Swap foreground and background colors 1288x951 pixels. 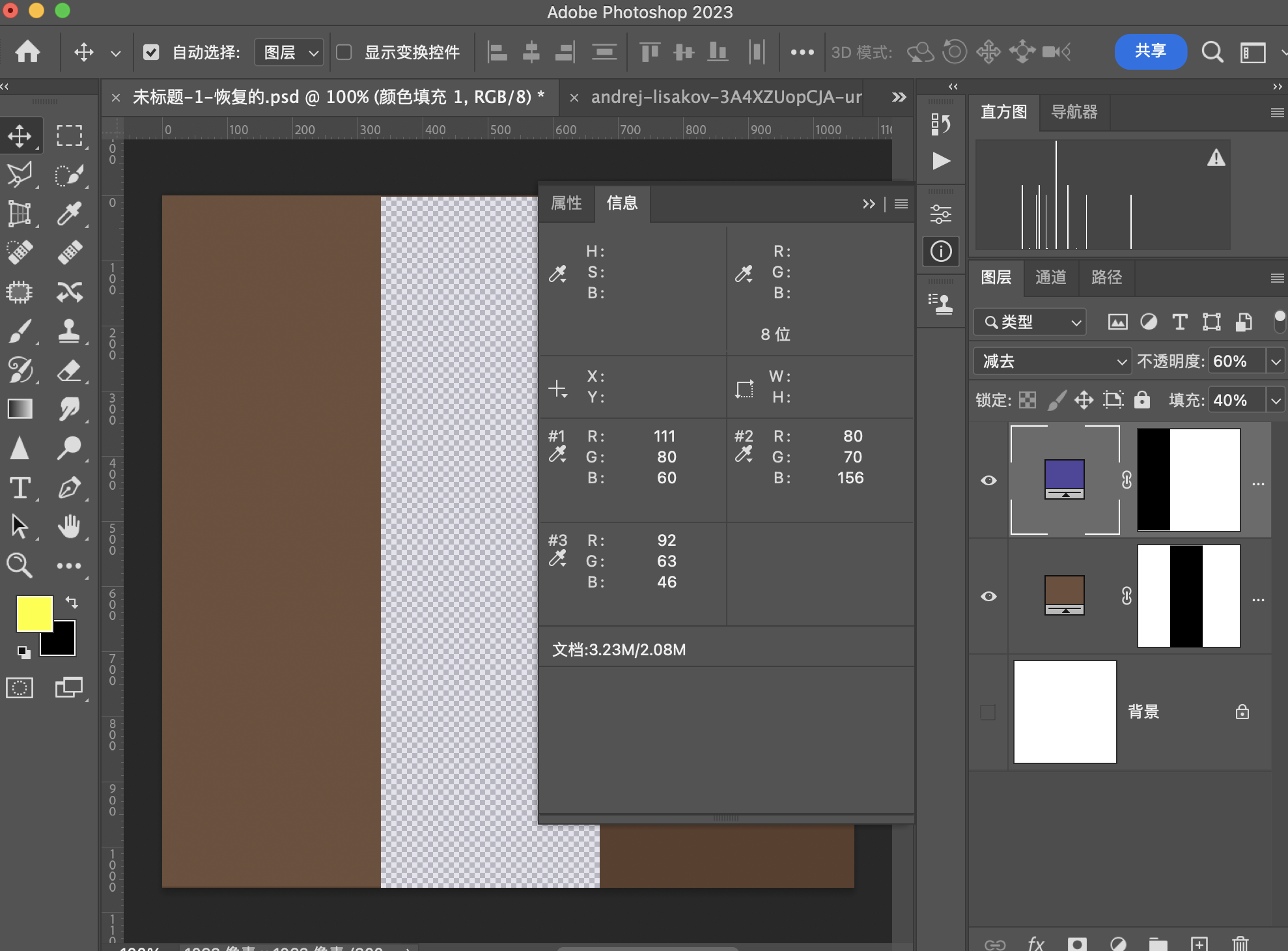coord(72,602)
